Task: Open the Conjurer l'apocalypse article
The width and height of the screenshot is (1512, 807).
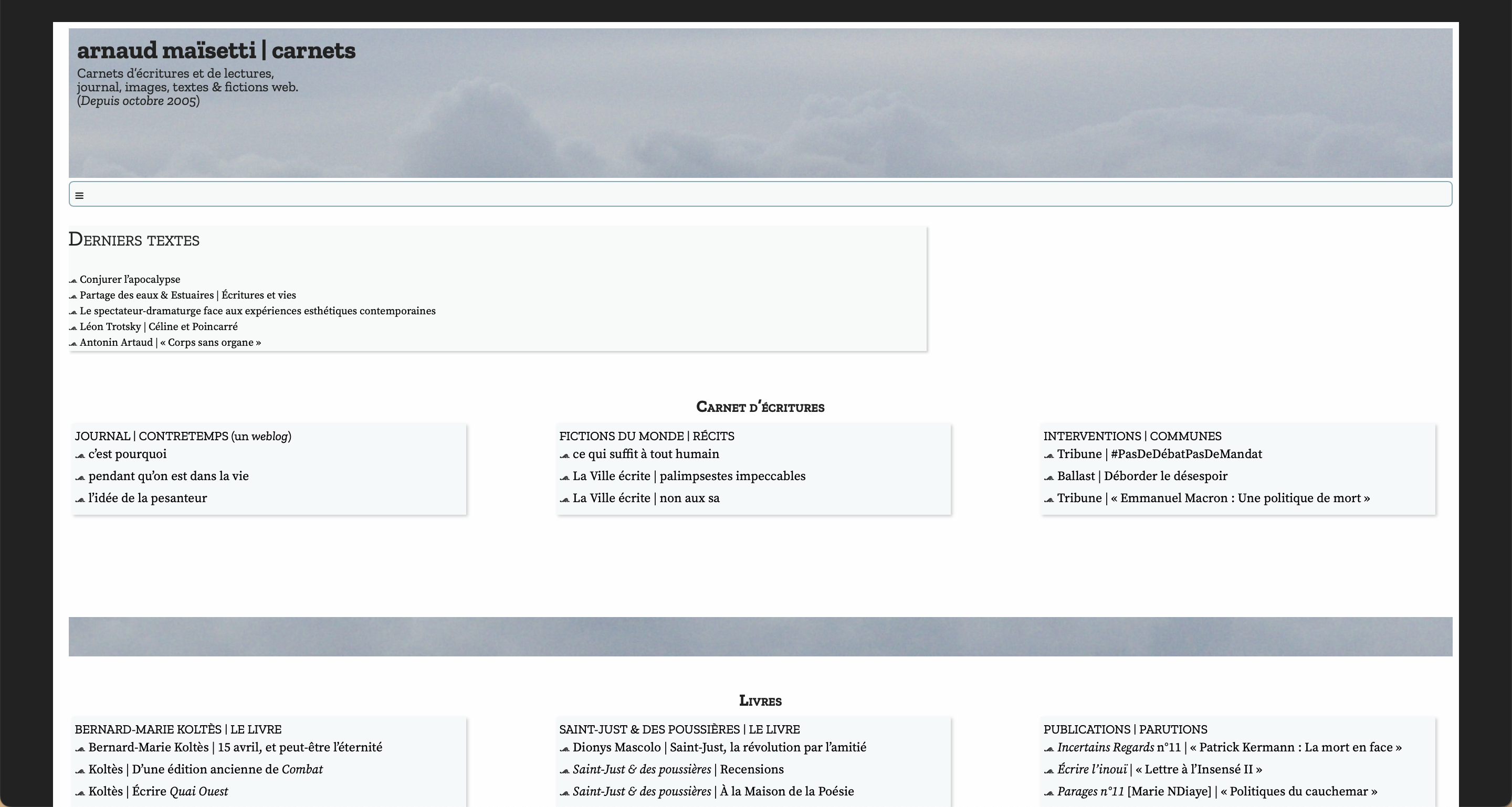Action: 130,280
